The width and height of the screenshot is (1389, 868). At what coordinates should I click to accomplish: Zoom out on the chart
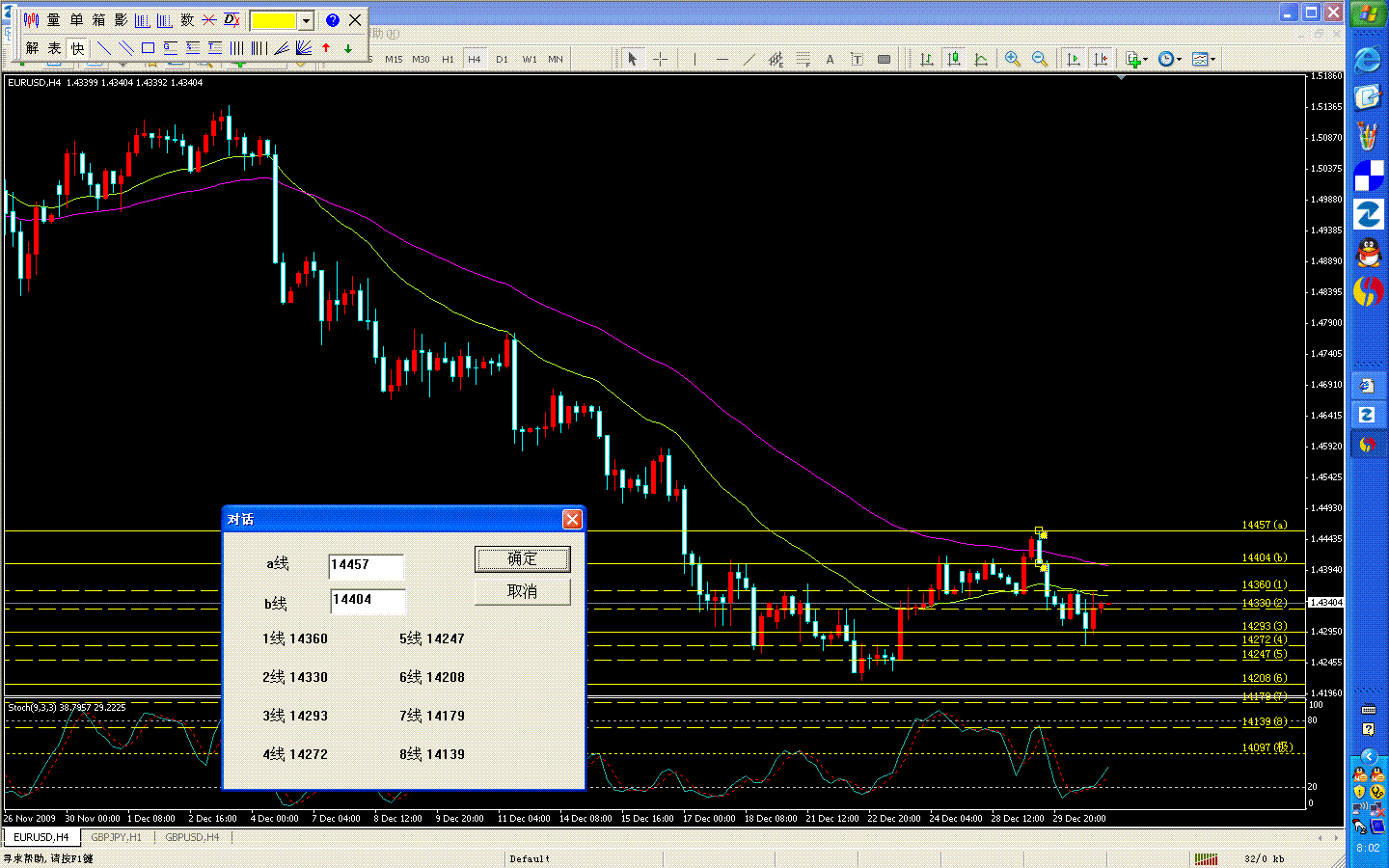tap(1040, 59)
